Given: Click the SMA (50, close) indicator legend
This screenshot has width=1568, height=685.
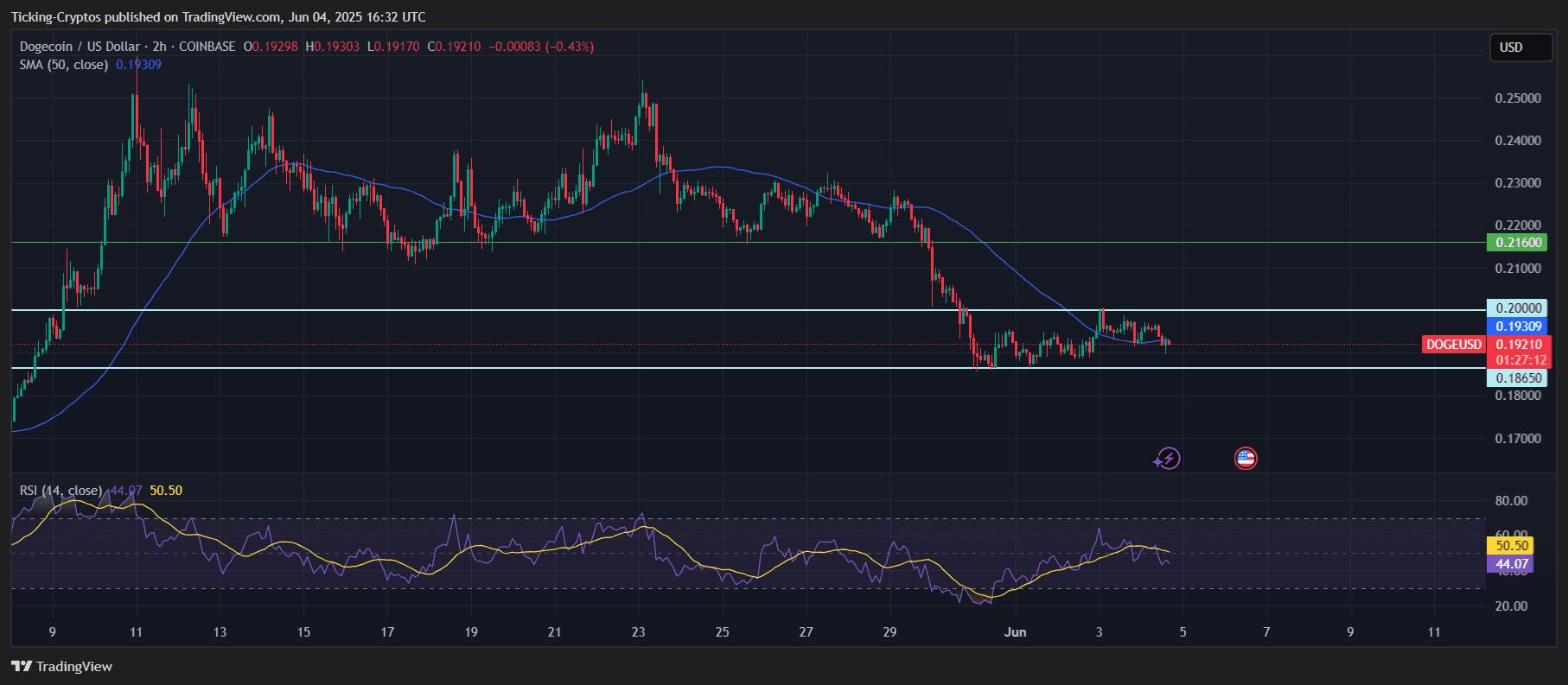Looking at the screenshot, I should [64, 65].
